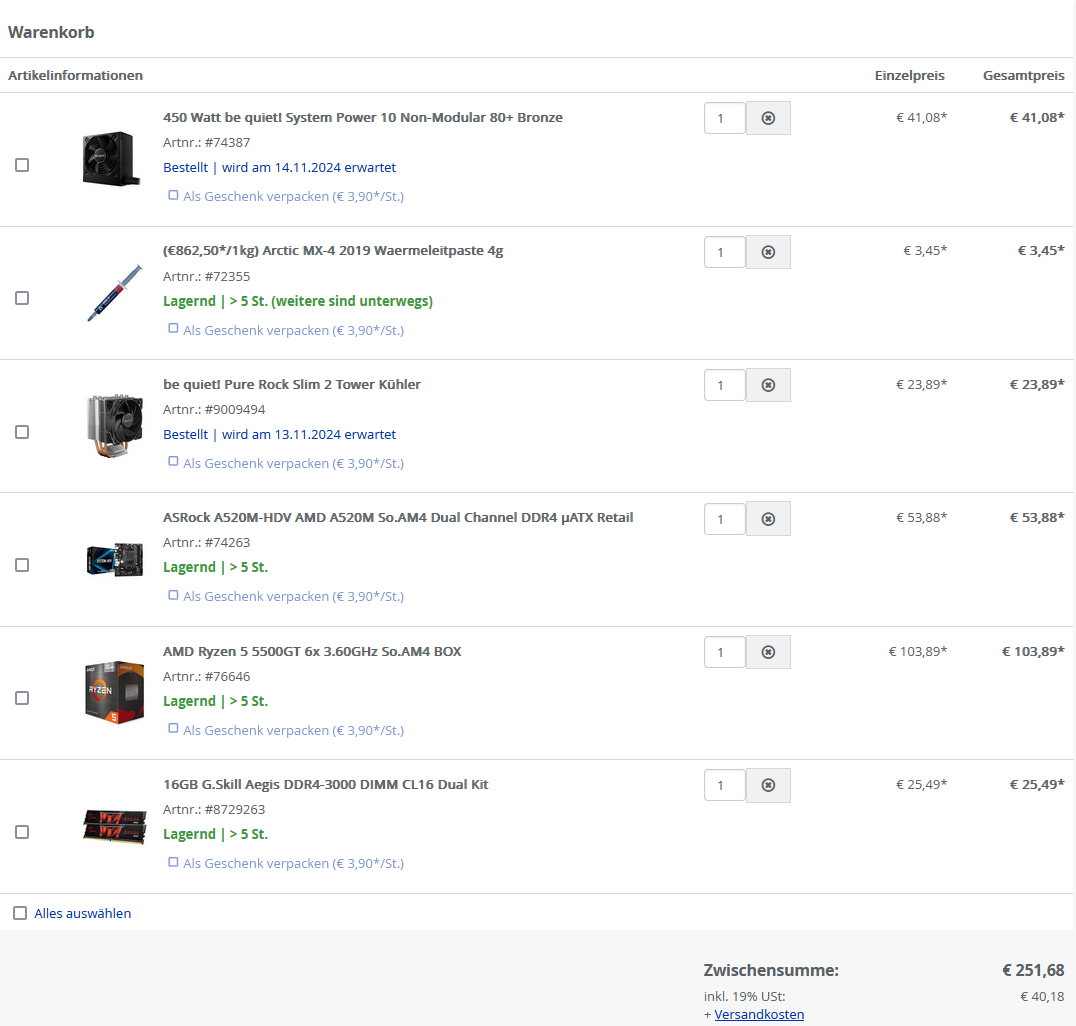Enable gift wrap for ASRock A520M-HDV
The height and width of the screenshot is (1026, 1076).
[x=173, y=595]
